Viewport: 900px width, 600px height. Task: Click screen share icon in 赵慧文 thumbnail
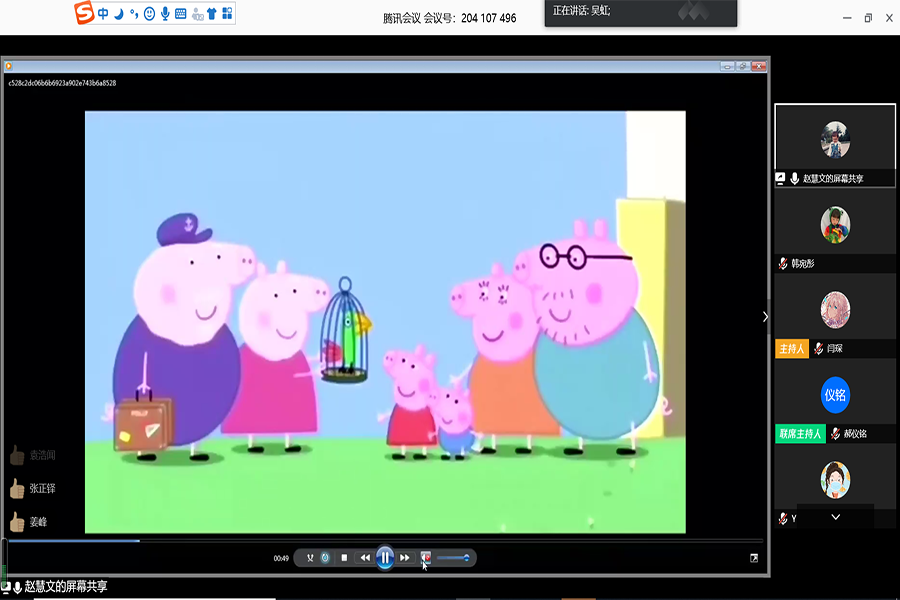click(x=780, y=179)
